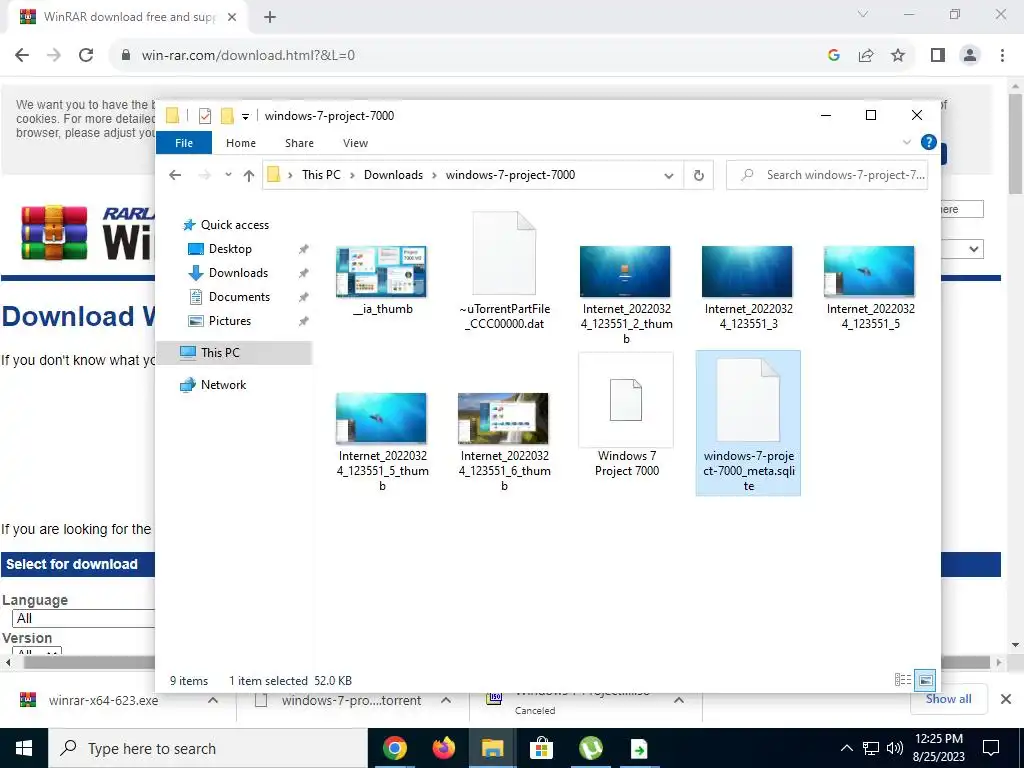
Task: Open options for winrar-x64-623.exe download
Action: click(213, 700)
